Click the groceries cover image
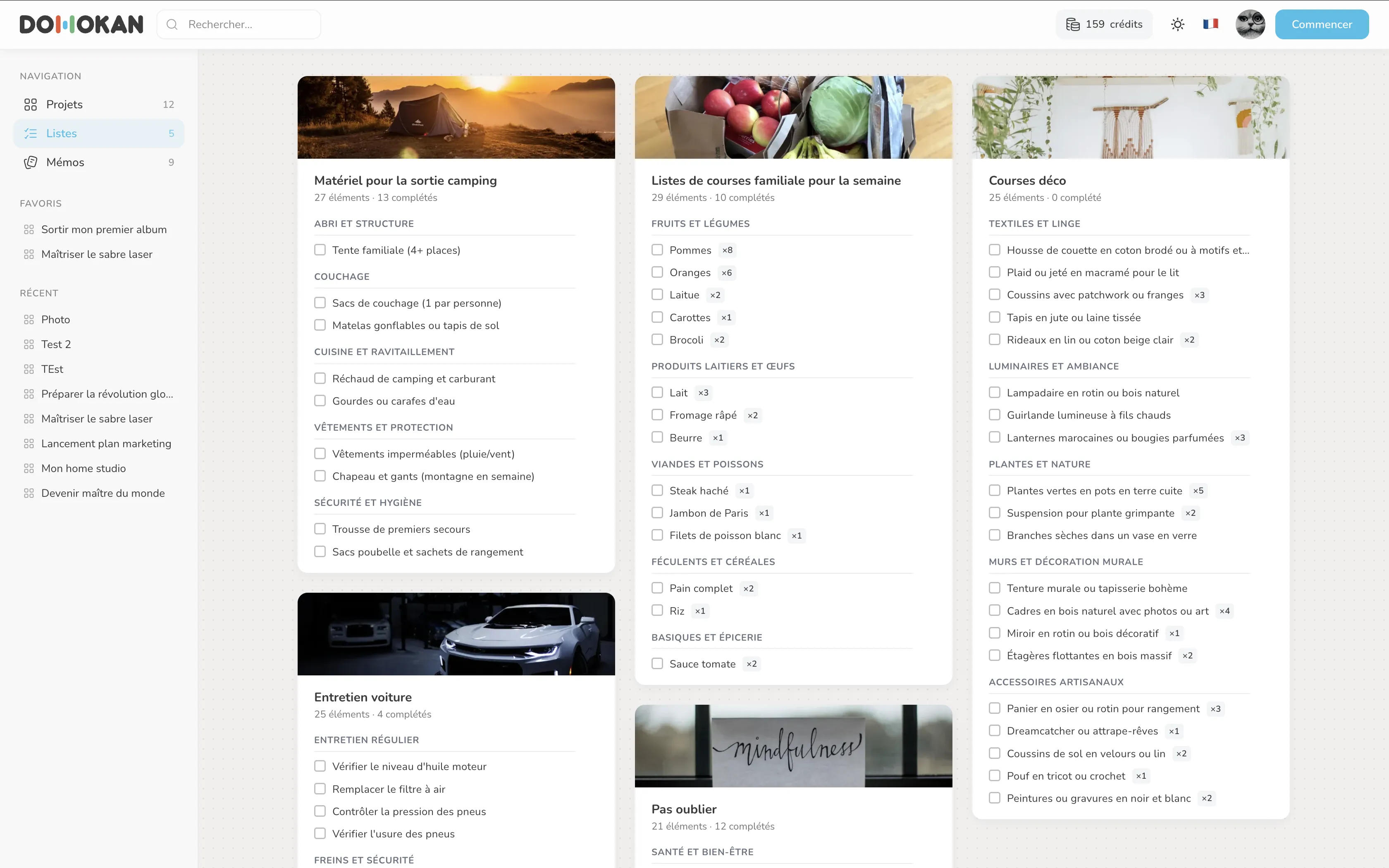 (793, 117)
